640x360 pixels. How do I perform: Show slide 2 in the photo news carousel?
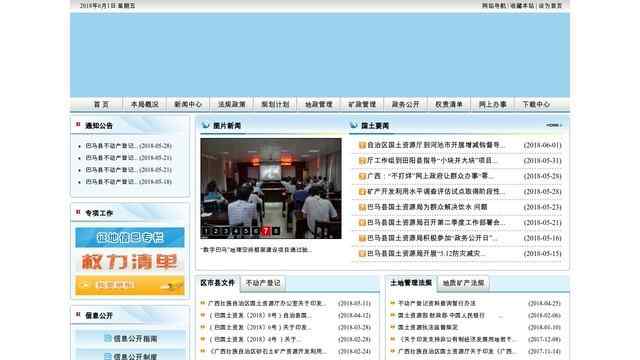(x=216, y=231)
